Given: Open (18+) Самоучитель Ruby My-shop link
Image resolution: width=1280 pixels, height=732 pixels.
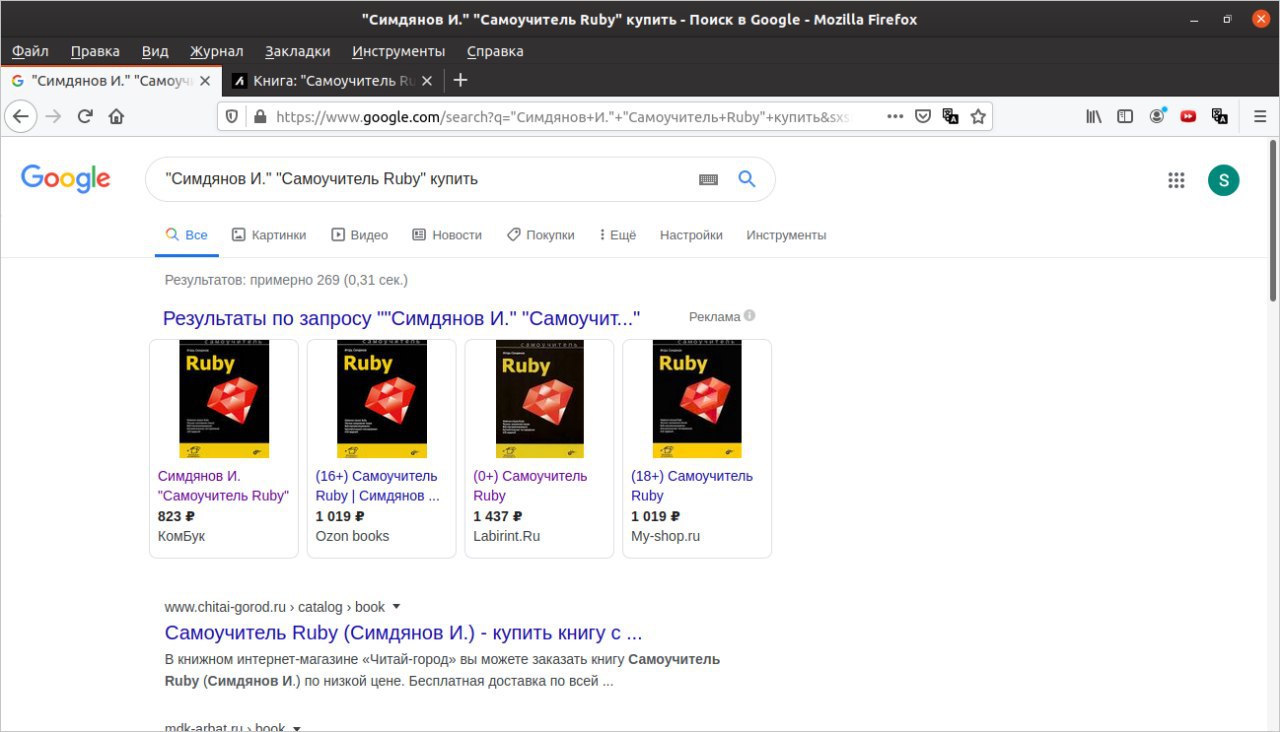Looking at the screenshot, I should tap(692, 486).
